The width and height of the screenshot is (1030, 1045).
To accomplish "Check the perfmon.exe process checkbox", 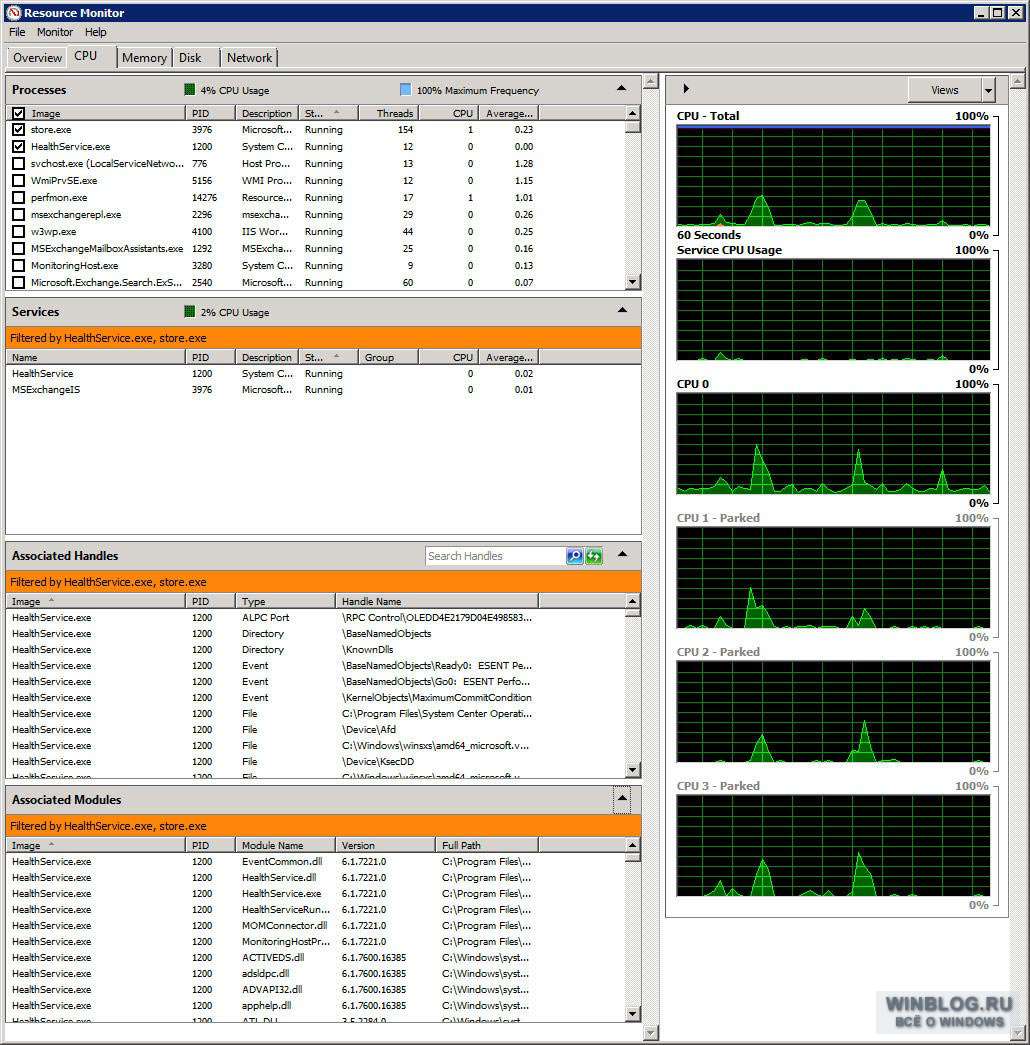I will pos(19,197).
